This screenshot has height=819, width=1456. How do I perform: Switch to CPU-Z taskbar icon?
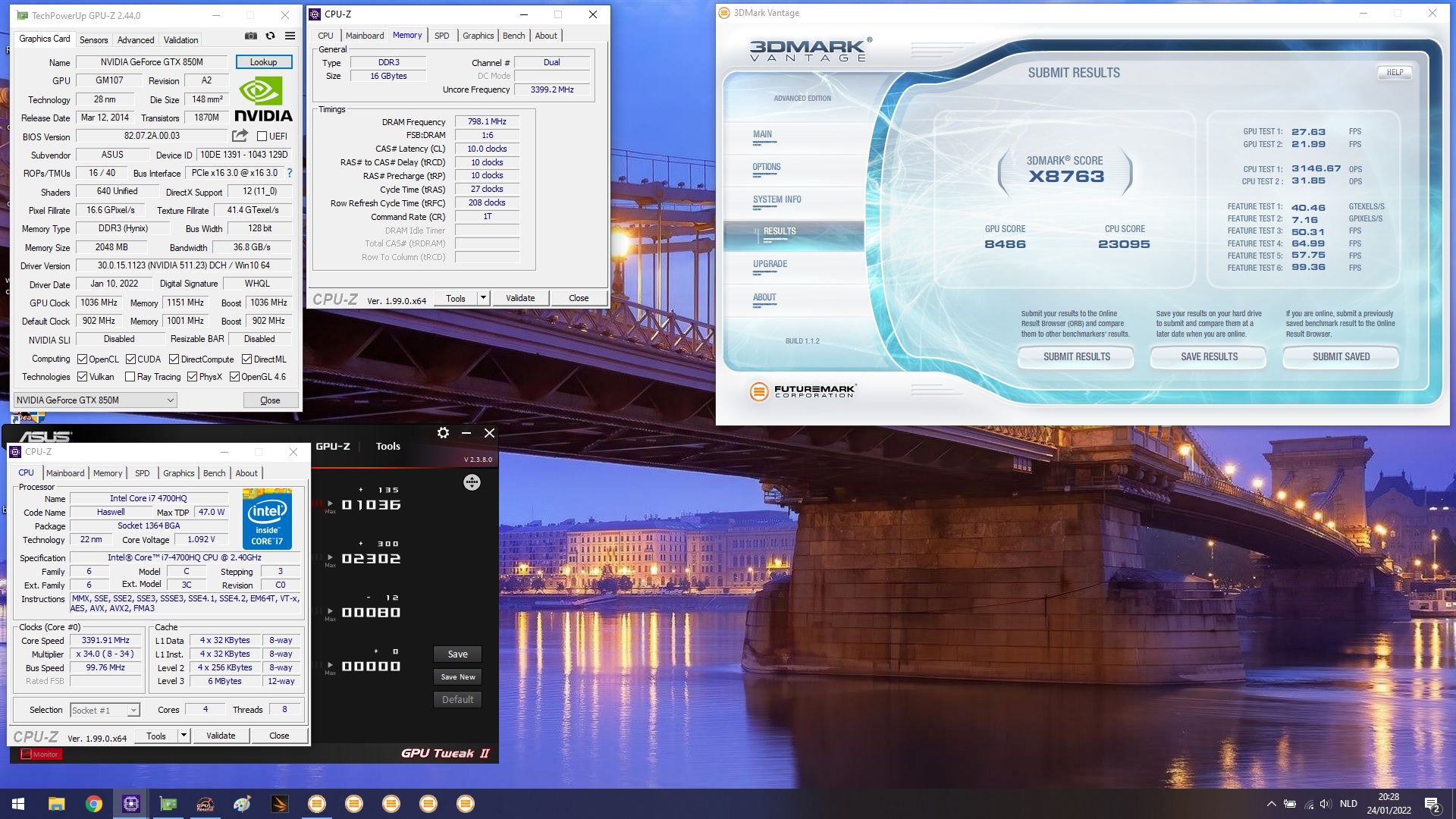[x=130, y=804]
